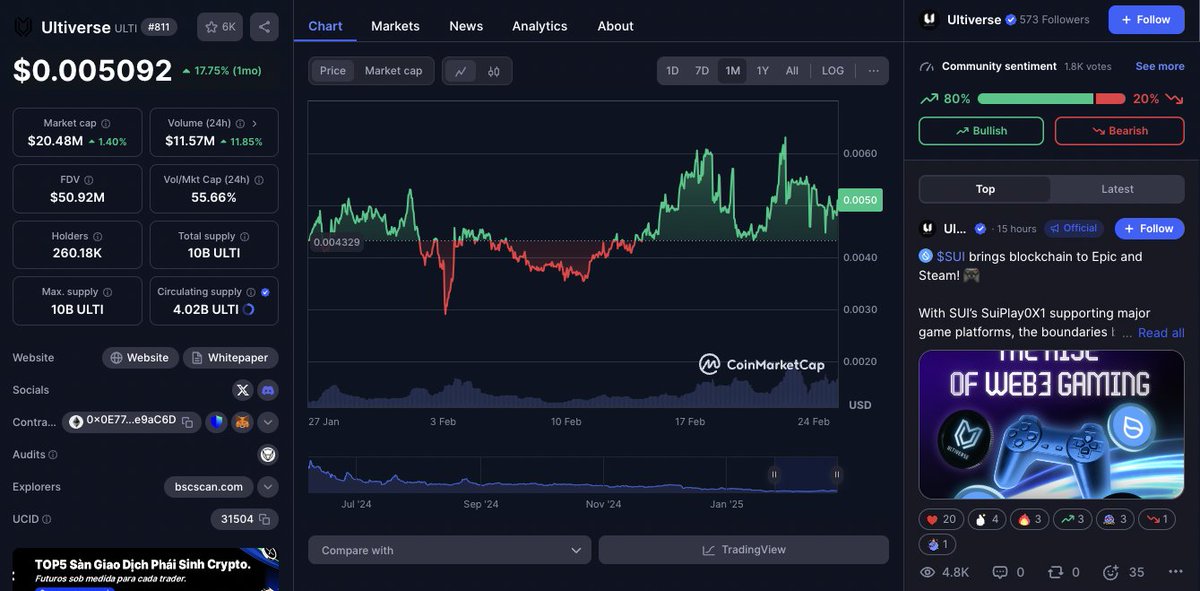The image size is (1200, 591).
Task: Open the News tab
Action: pos(466,26)
